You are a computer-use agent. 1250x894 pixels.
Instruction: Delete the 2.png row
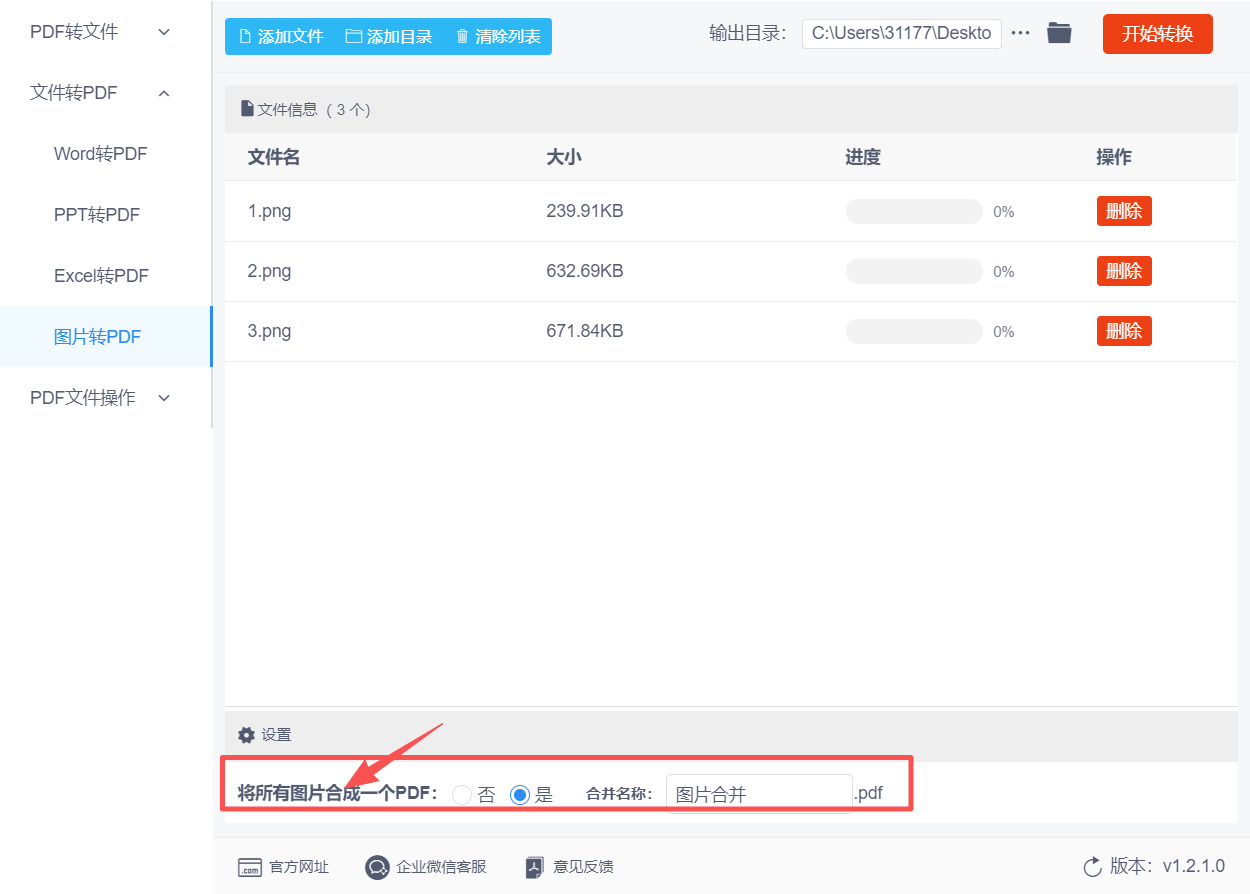(1124, 271)
